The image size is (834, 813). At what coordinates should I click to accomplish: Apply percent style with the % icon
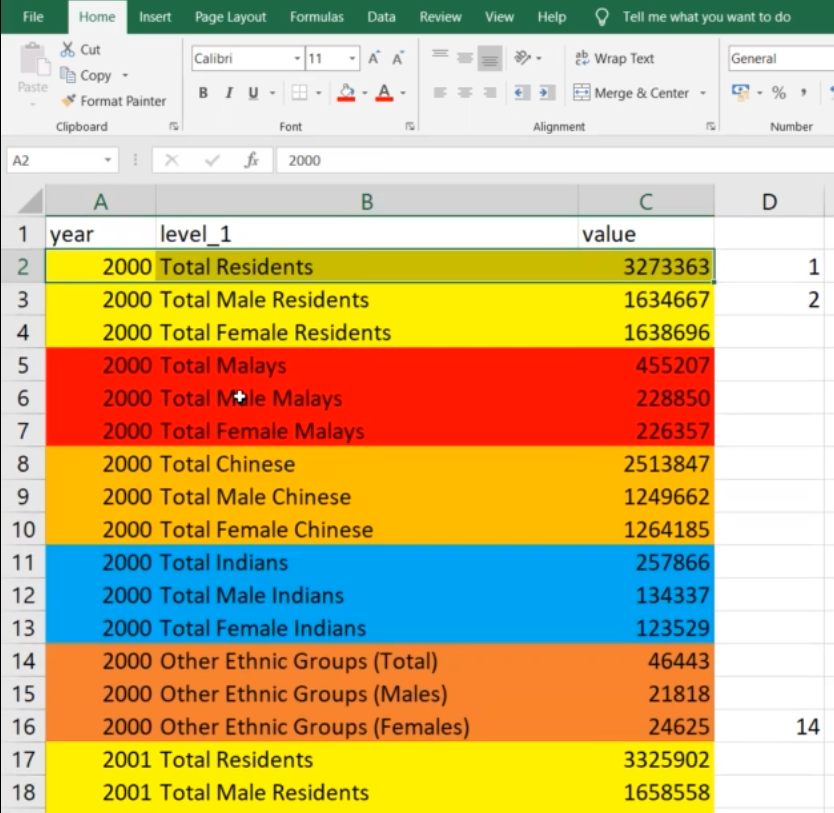tap(778, 93)
